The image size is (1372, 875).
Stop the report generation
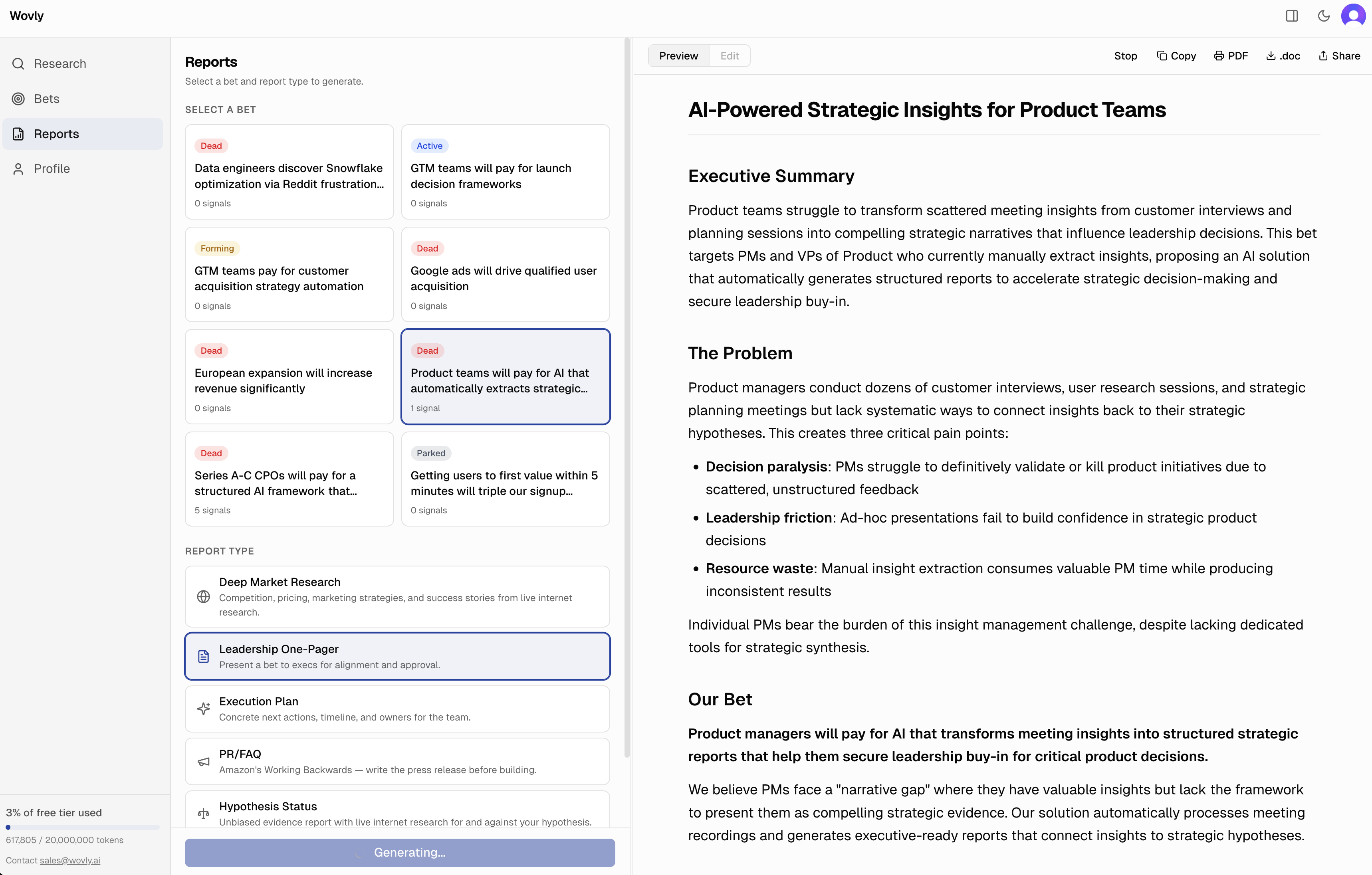point(1125,56)
